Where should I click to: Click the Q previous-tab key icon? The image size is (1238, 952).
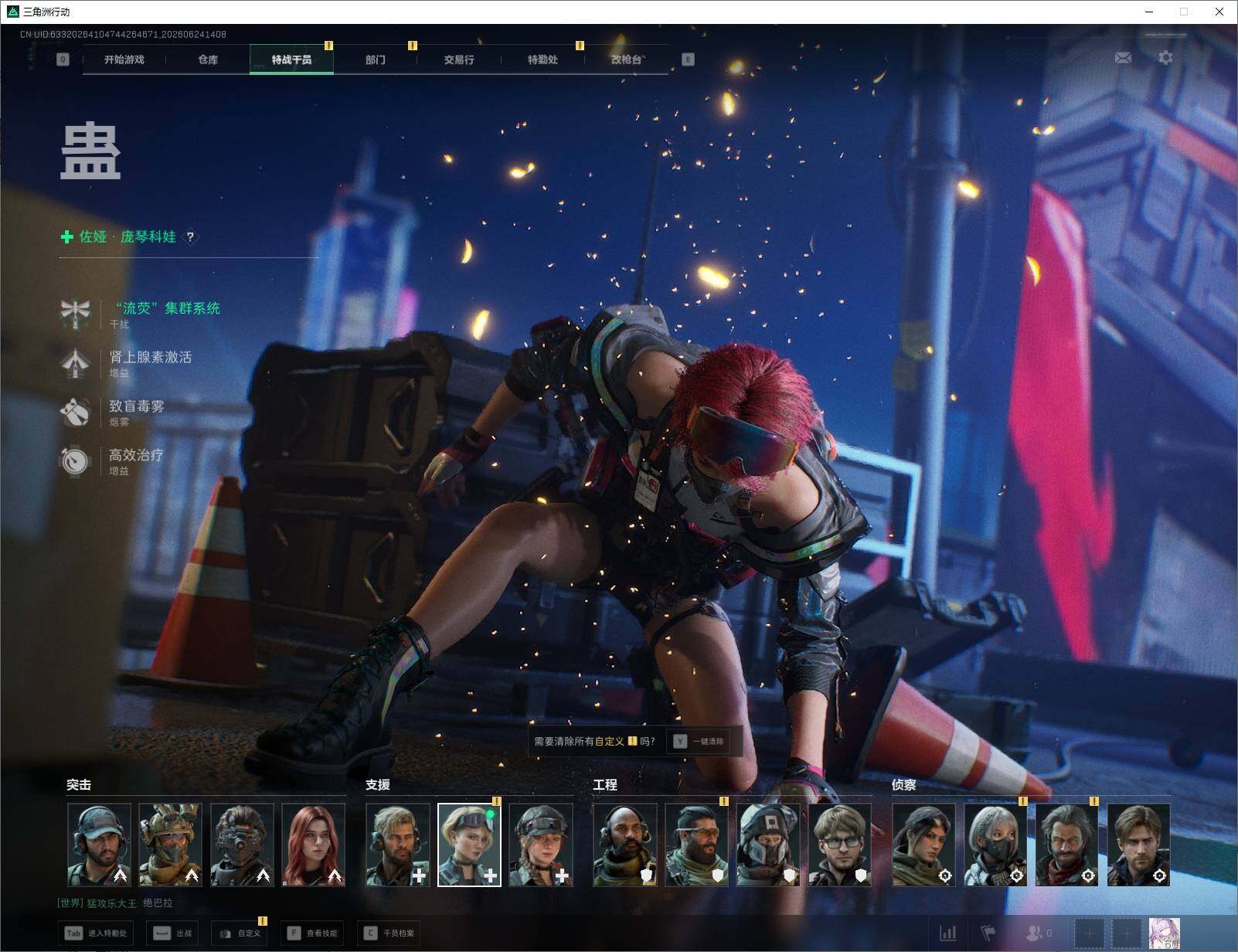coord(63,59)
